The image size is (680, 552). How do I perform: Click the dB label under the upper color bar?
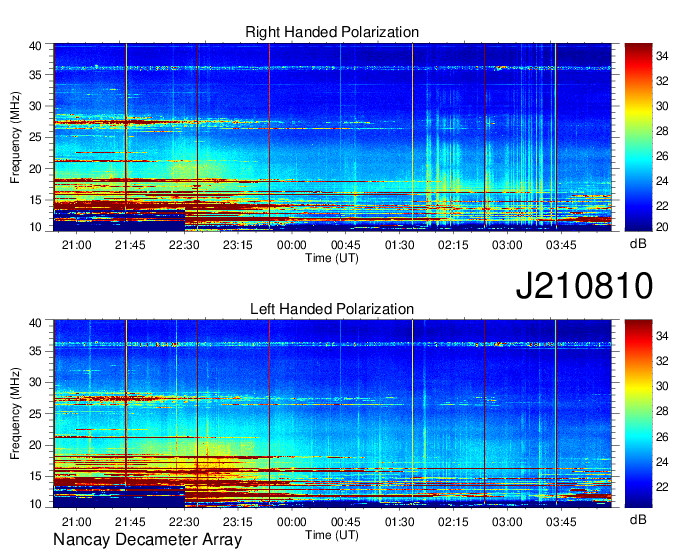[x=638, y=244]
